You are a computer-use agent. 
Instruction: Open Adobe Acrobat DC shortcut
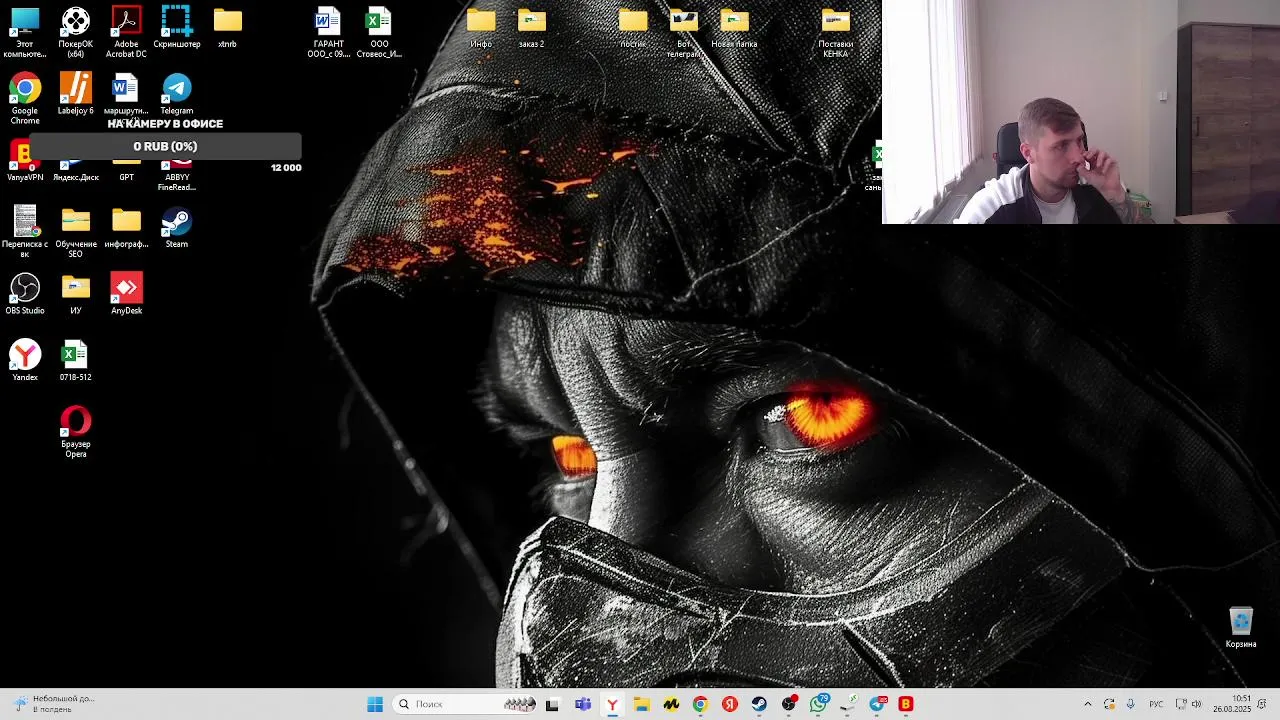126,30
